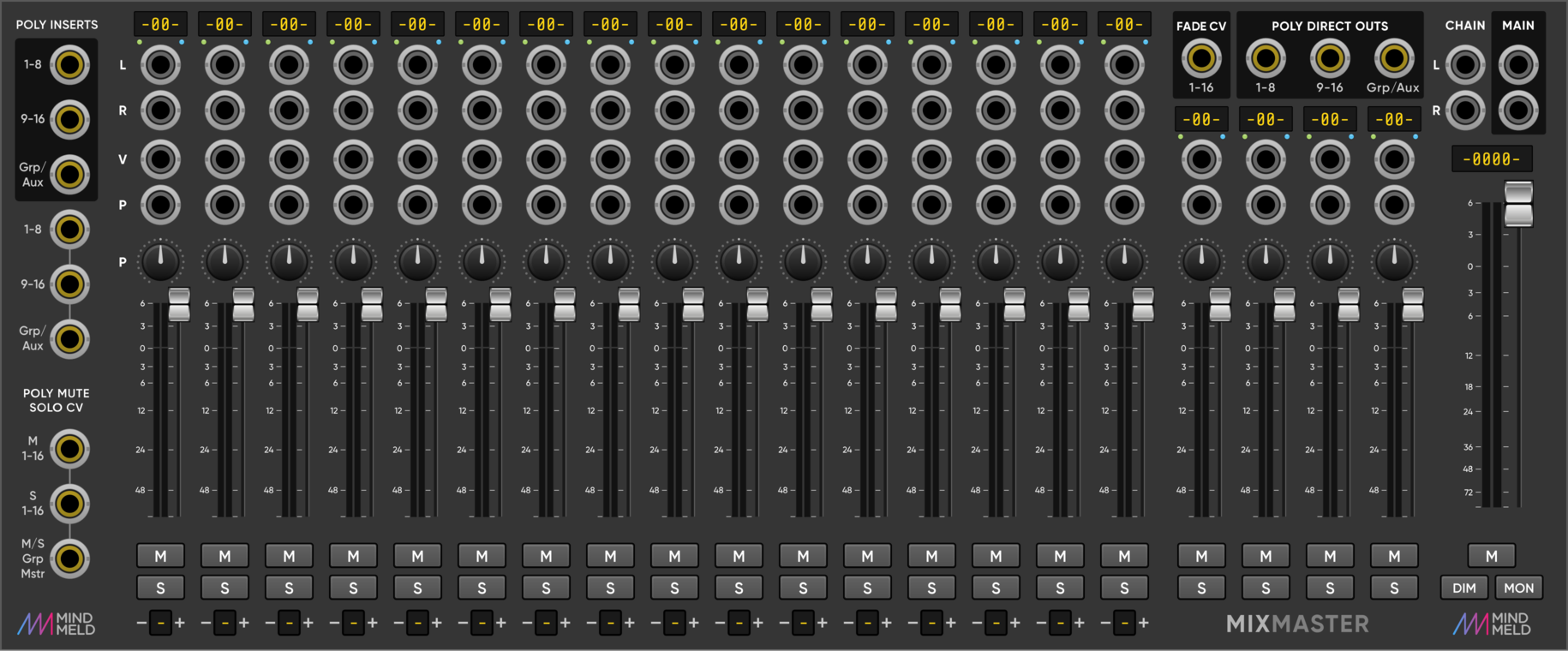
Task: Click the first group's fader handle
Action: coord(1220,305)
